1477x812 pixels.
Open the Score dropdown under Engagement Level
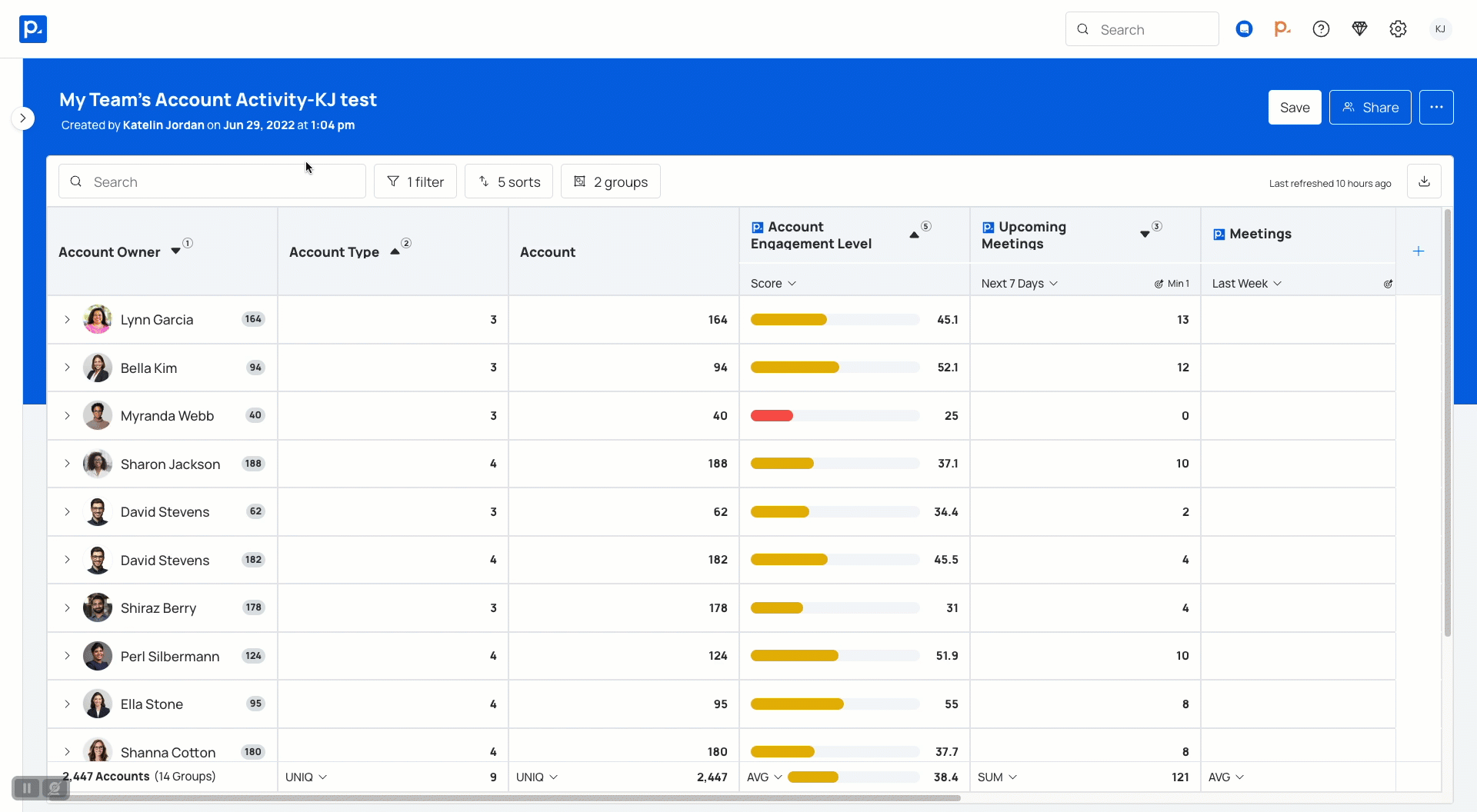pos(773,284)
